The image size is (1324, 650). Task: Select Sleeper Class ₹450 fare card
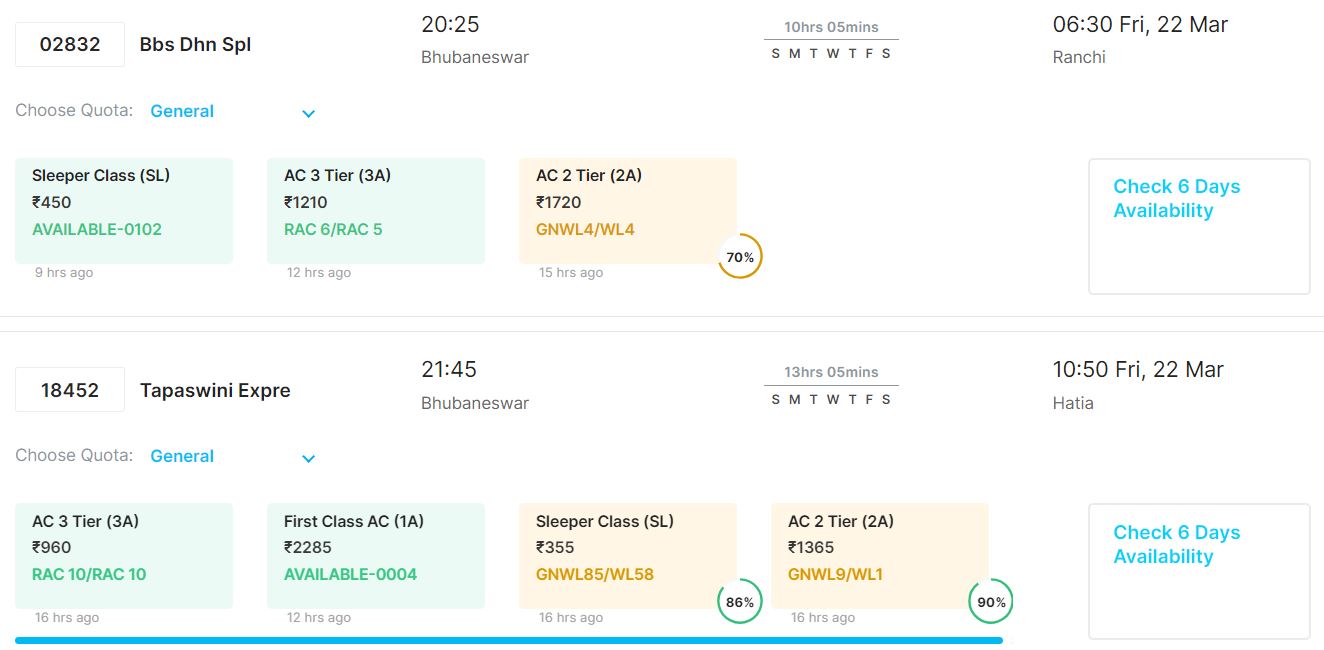click(124, 210)
